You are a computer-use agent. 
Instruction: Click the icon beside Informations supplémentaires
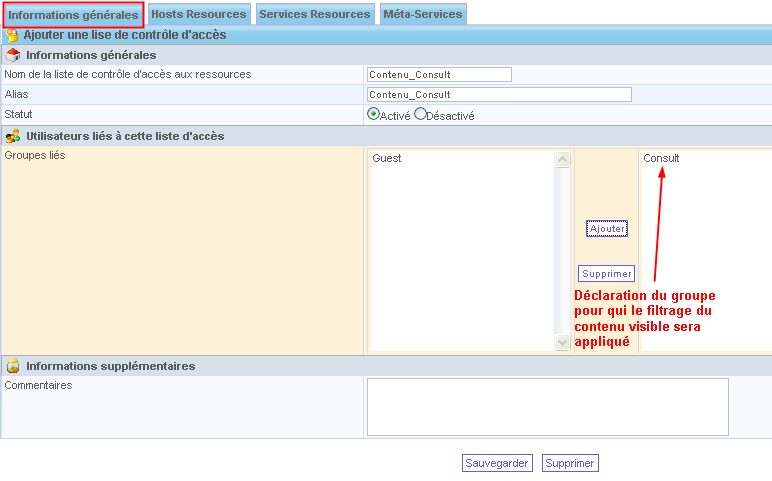(13, 366)
